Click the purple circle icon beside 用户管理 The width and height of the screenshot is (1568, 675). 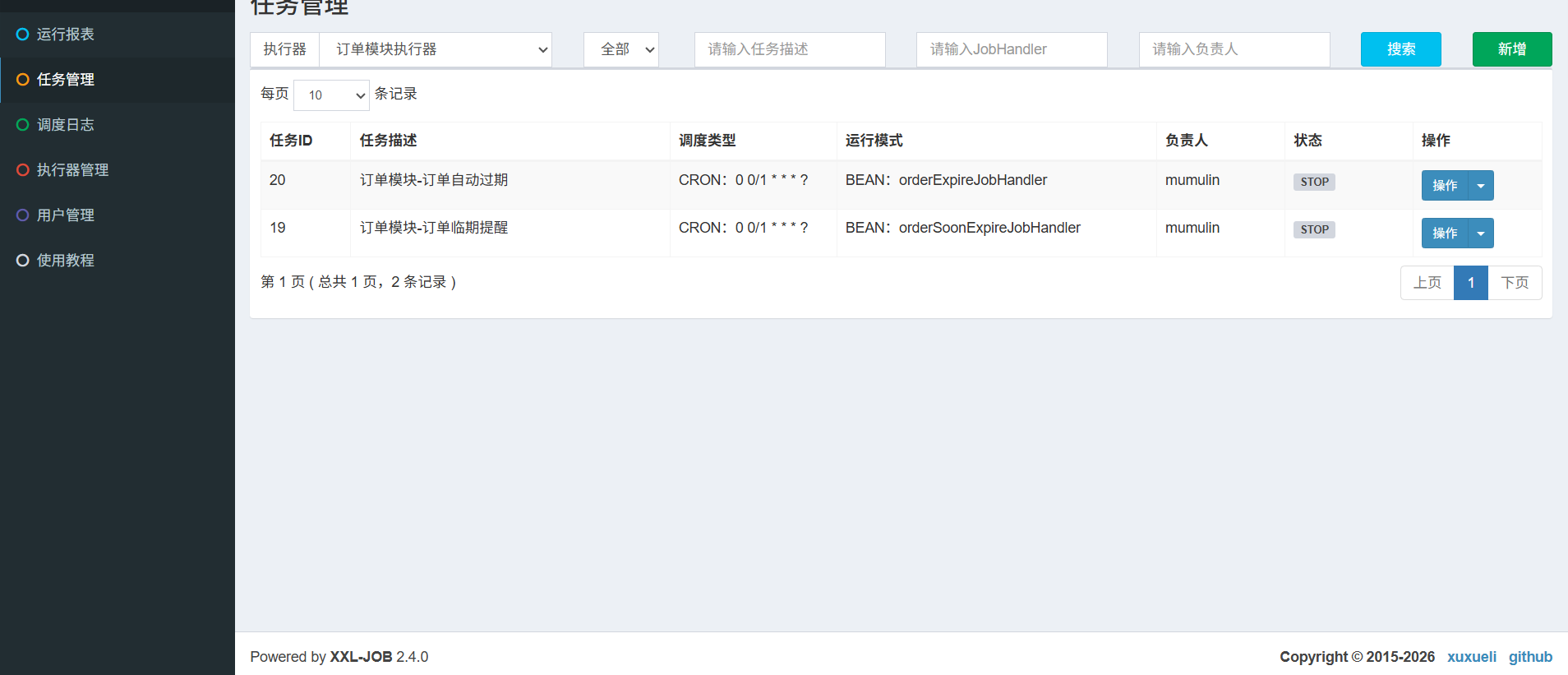click(23, 215)
